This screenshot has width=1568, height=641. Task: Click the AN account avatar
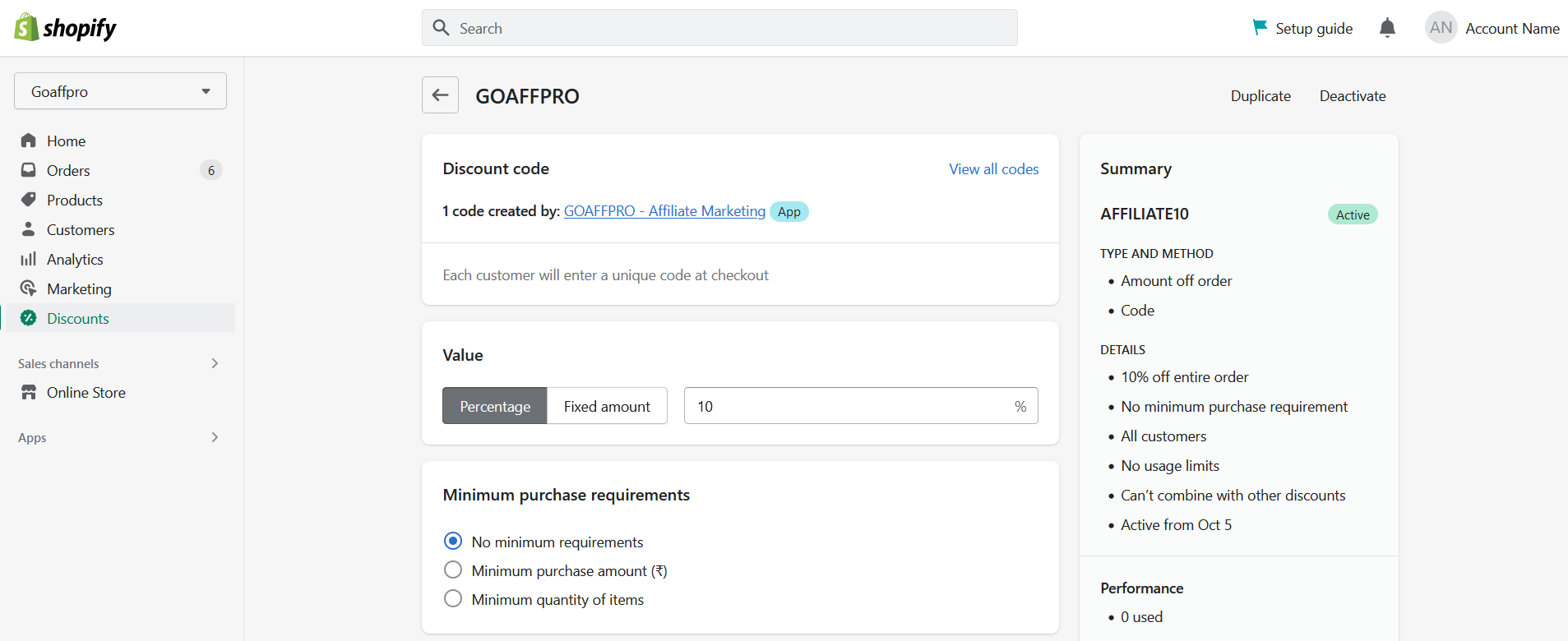point(1441,28)
